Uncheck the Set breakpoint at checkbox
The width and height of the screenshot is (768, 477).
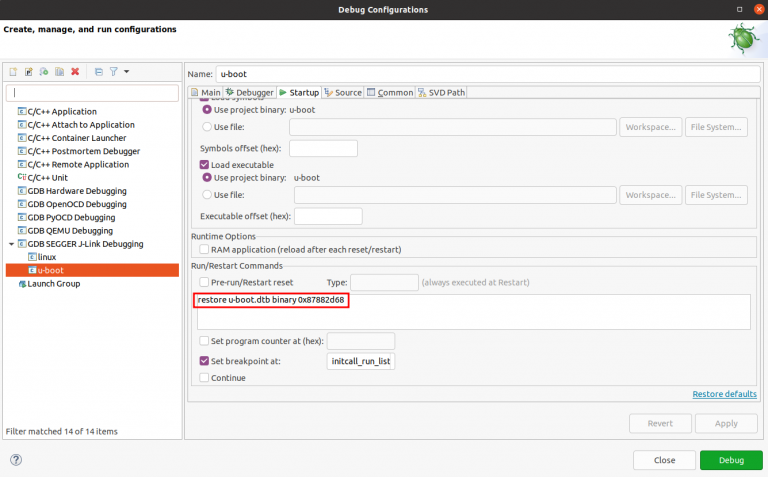pyautogui.click(x=205, y=361)
